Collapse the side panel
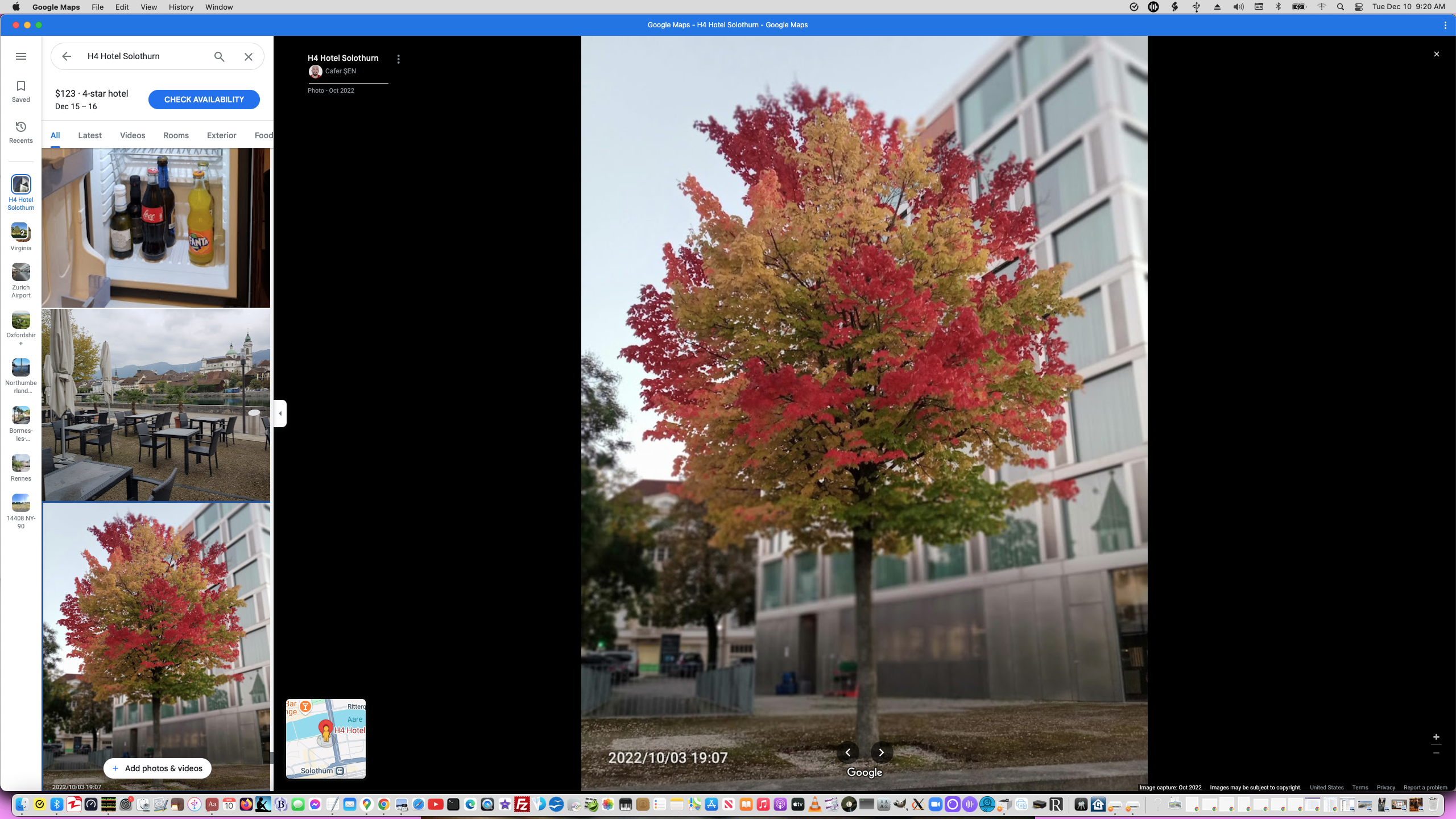The height and width of the screenshot is (819, 1456). click(280, 413)
